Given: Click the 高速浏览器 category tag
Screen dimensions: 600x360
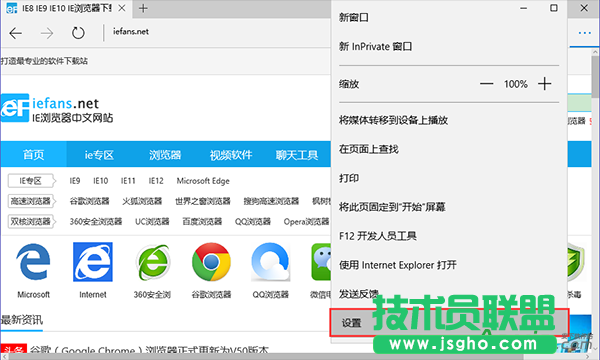Looking at the screenshot, I should [31, 201].
